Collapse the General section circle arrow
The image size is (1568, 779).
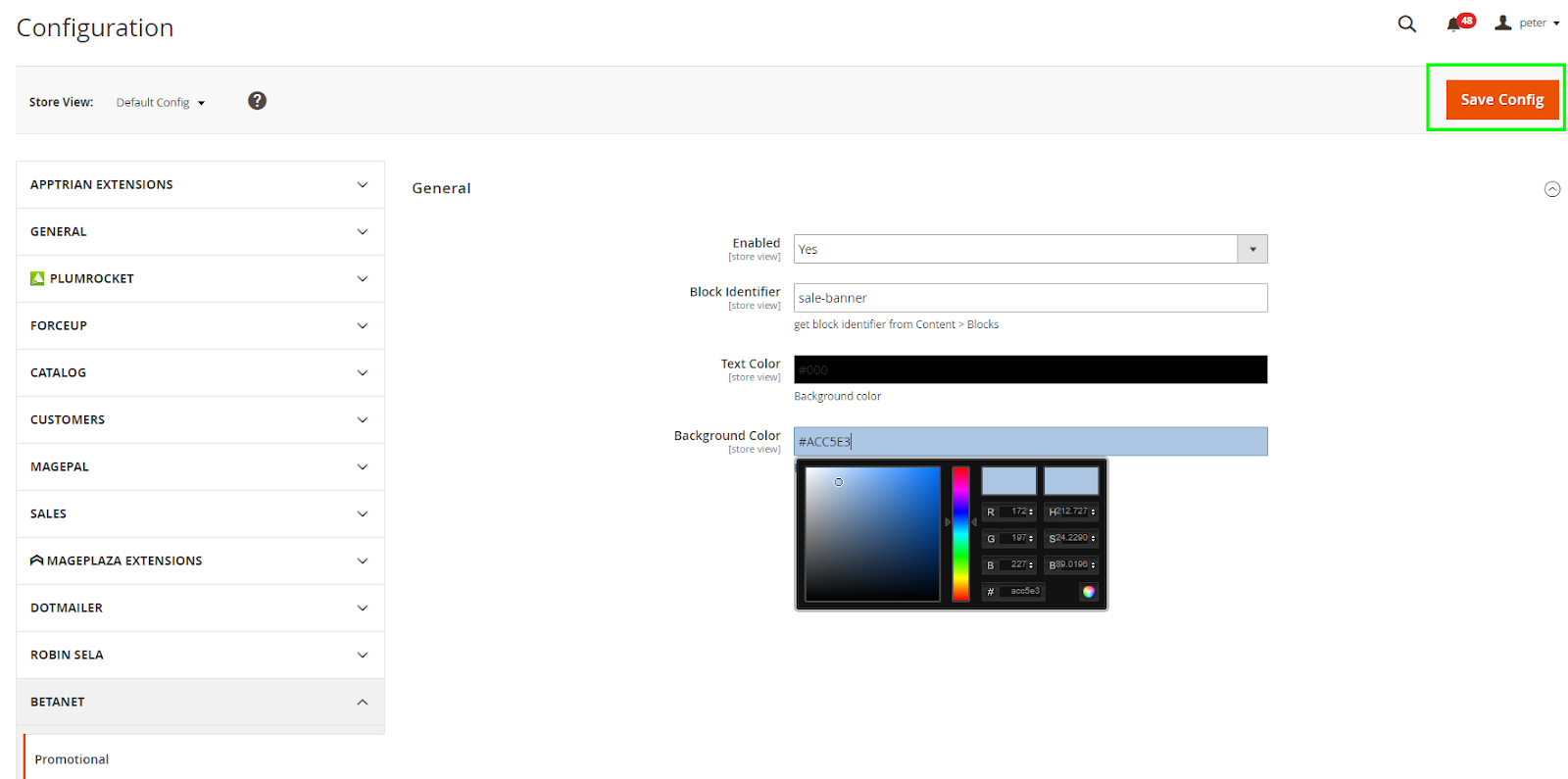(1551, 189)
